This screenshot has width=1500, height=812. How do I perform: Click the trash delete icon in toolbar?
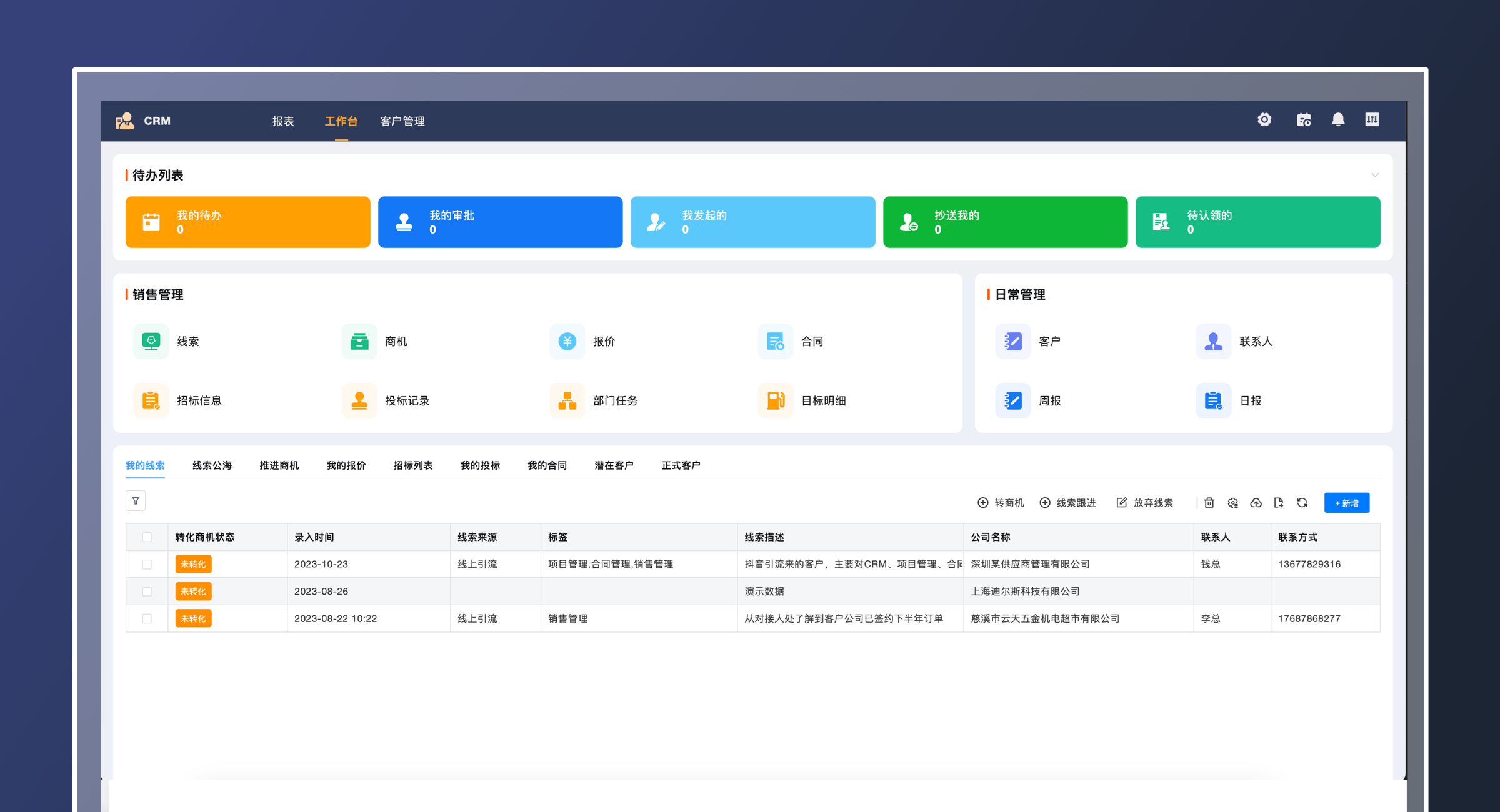coord(1209,503)
